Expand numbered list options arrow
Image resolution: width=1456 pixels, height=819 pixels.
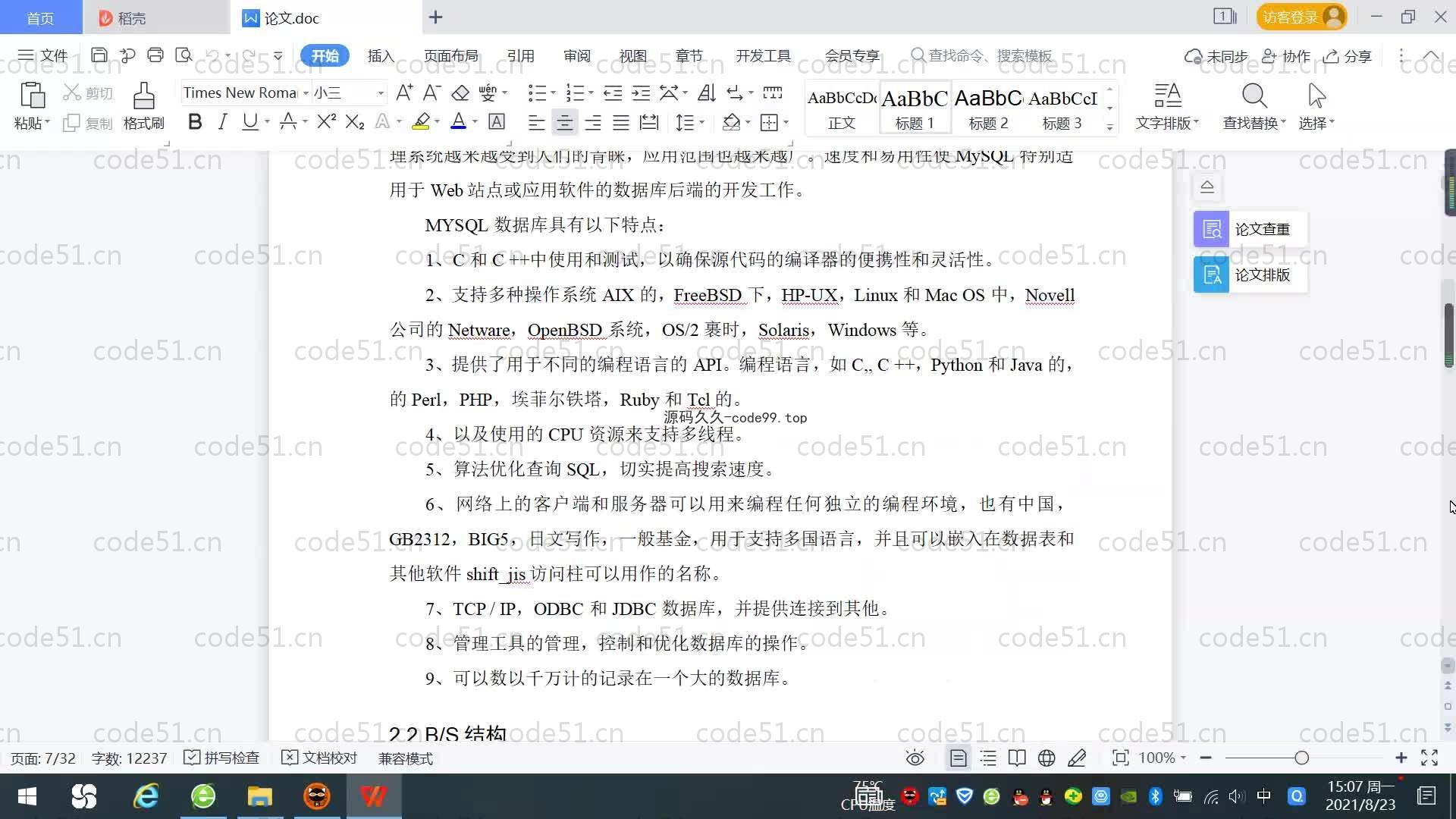pos(591,93)
